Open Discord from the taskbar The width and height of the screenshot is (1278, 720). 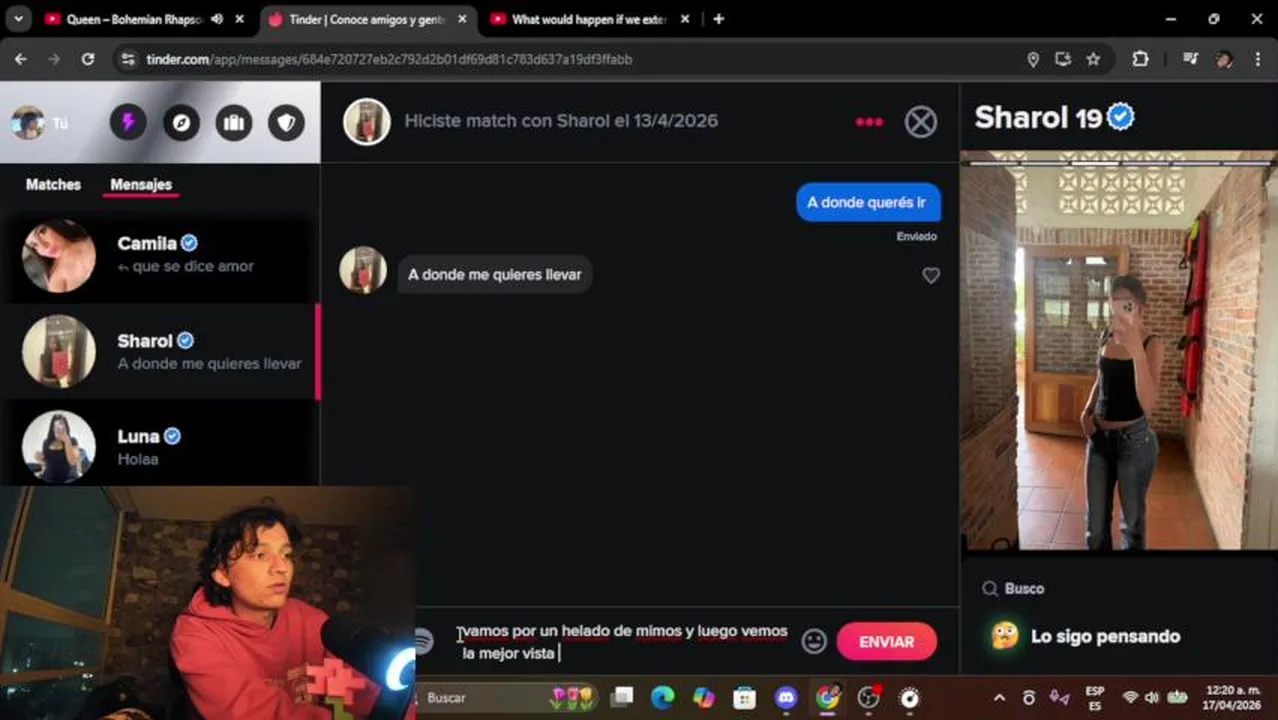coord(786,697)
